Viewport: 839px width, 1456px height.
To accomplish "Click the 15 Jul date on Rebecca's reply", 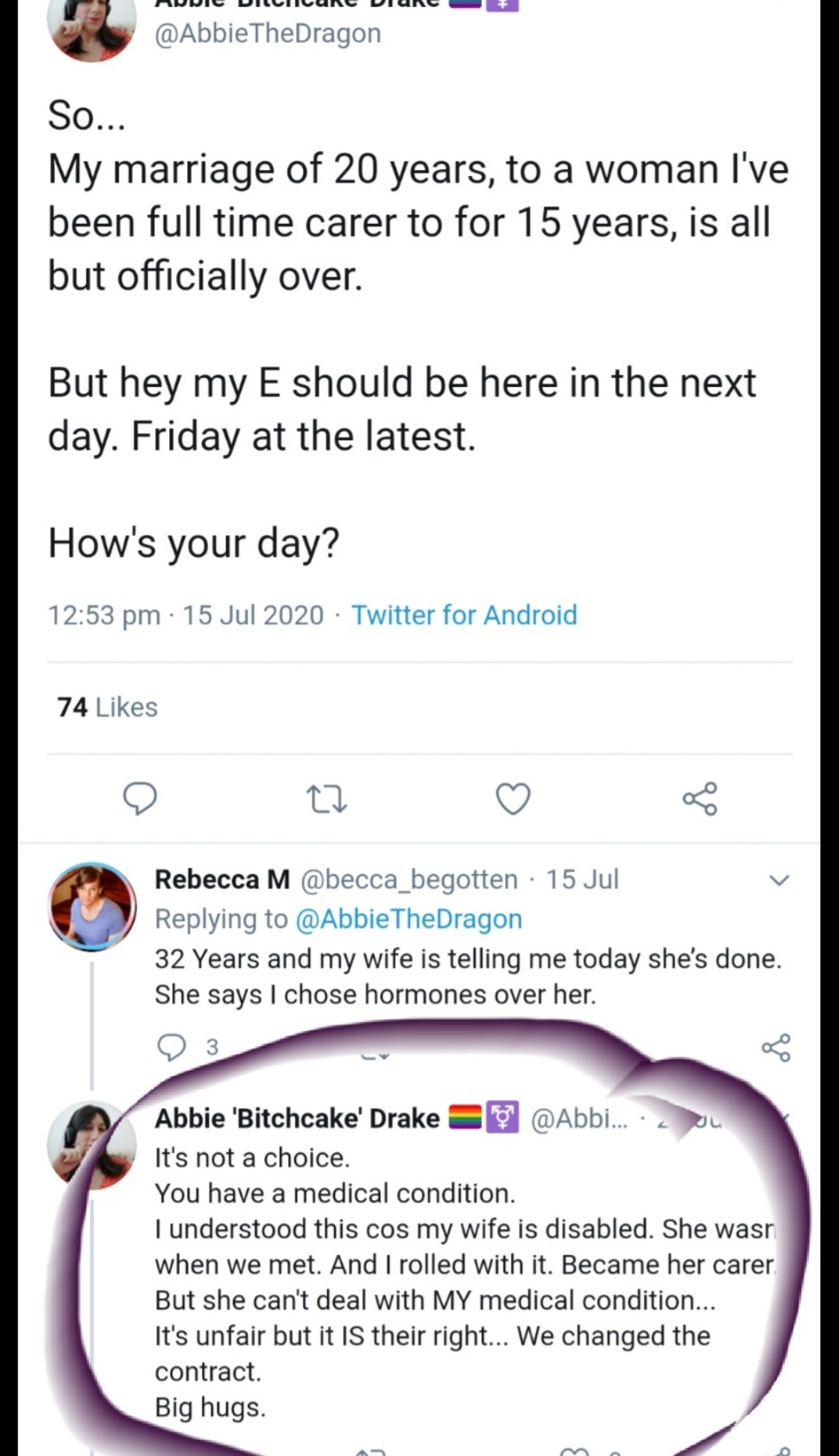I will point(583,879).
